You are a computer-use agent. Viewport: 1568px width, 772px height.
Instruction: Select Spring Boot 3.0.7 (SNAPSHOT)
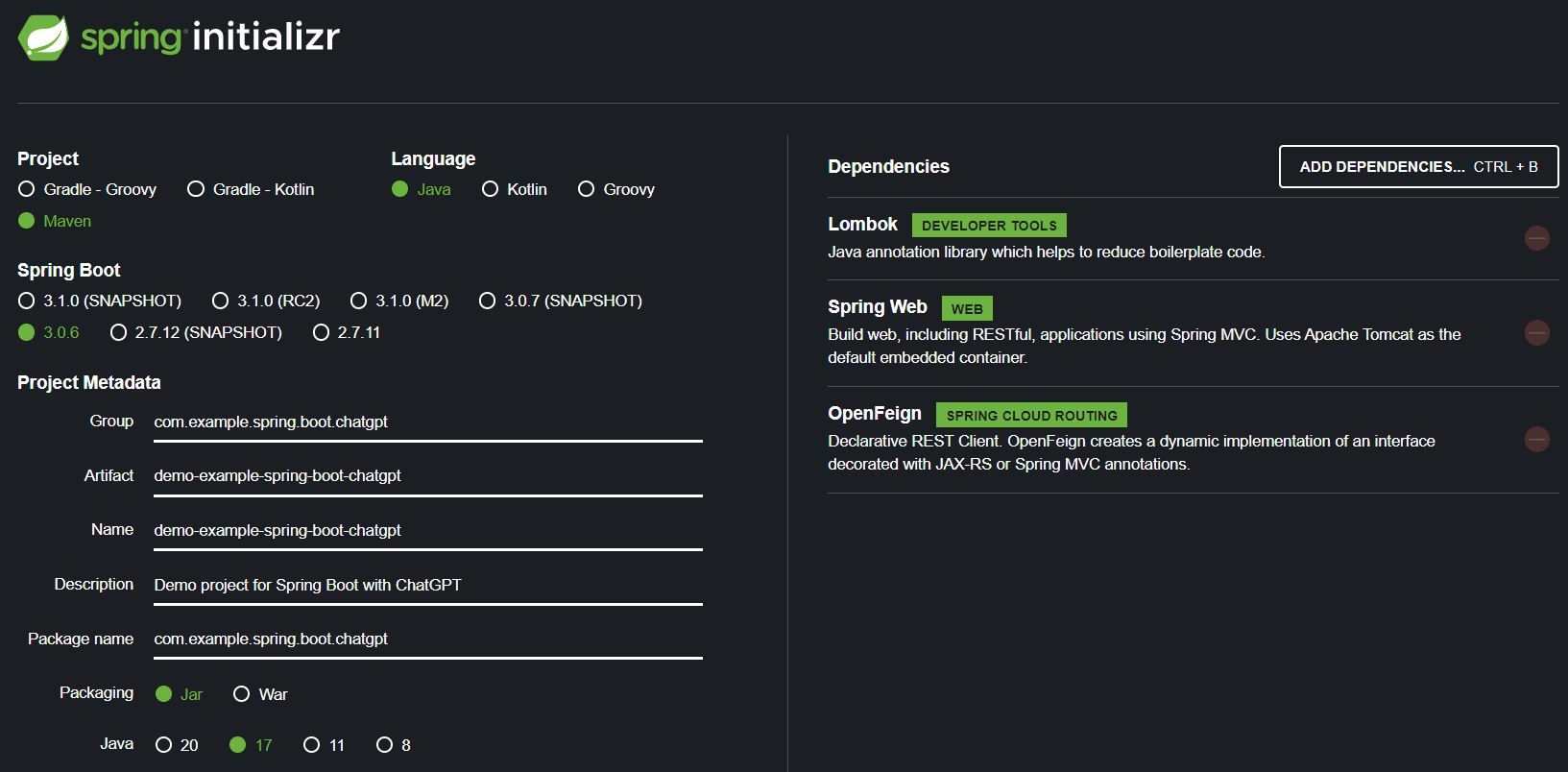pos(561,301)
